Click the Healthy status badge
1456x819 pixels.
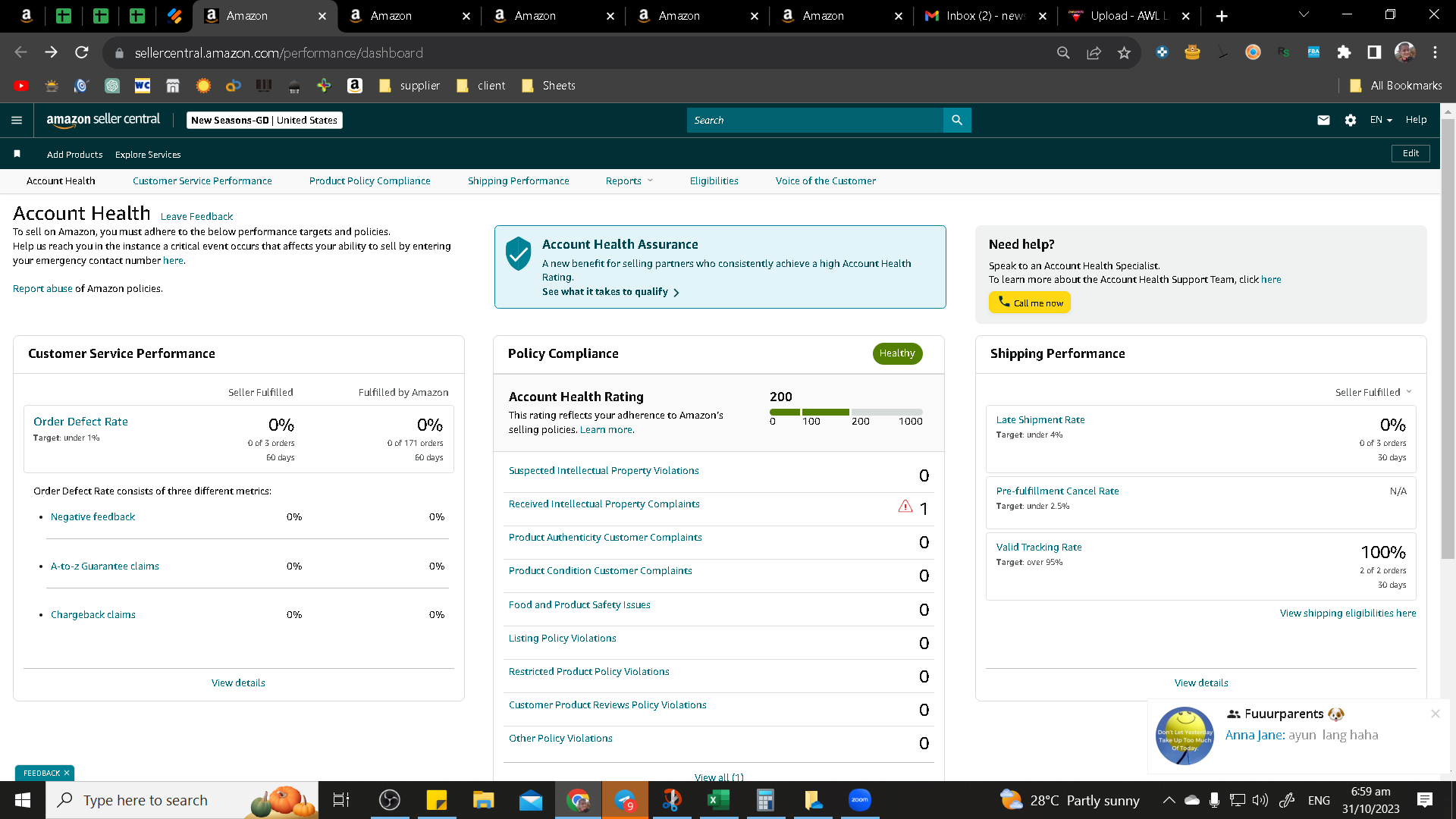tap(897, 353)
